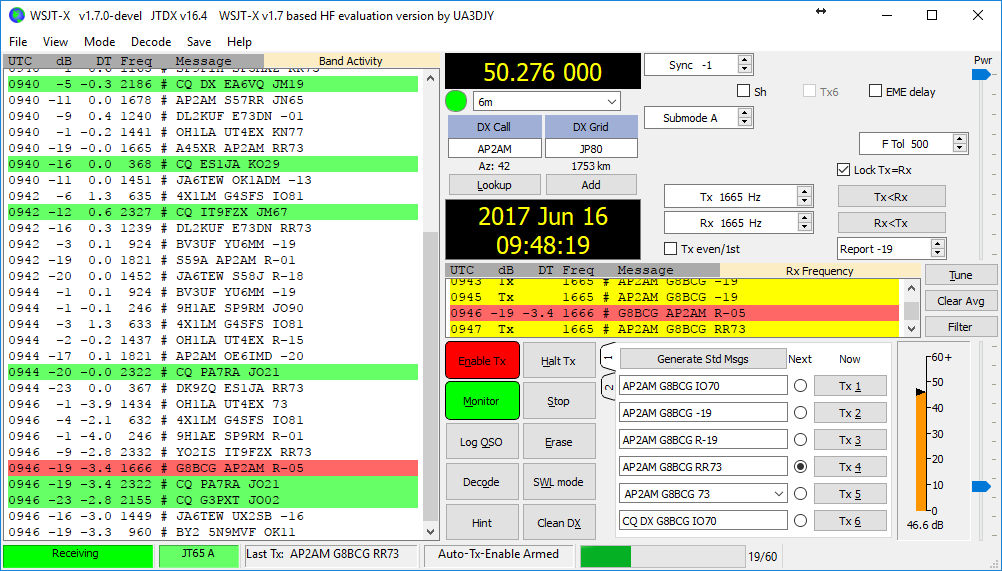Select the Next radio for Tx 3 message
The image size is (1002, 571).
(800, 439)
